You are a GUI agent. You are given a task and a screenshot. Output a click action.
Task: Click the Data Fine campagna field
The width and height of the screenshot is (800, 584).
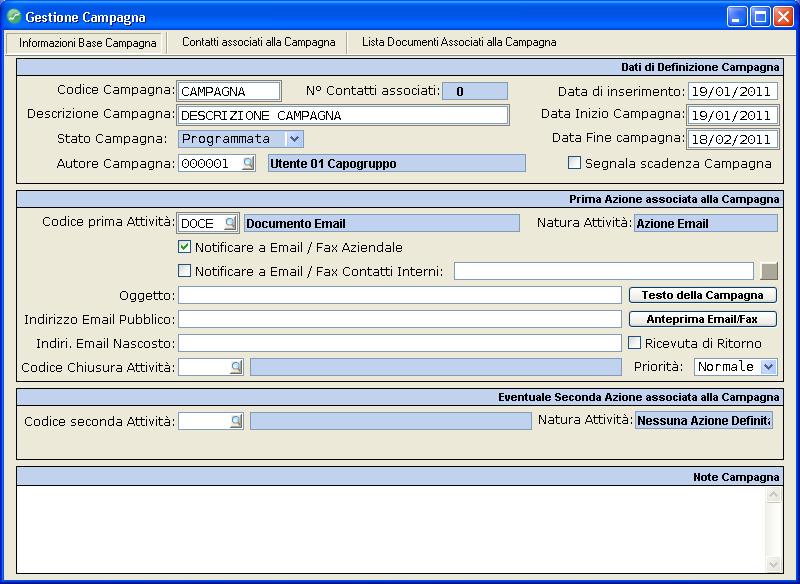tap(733, 139)
